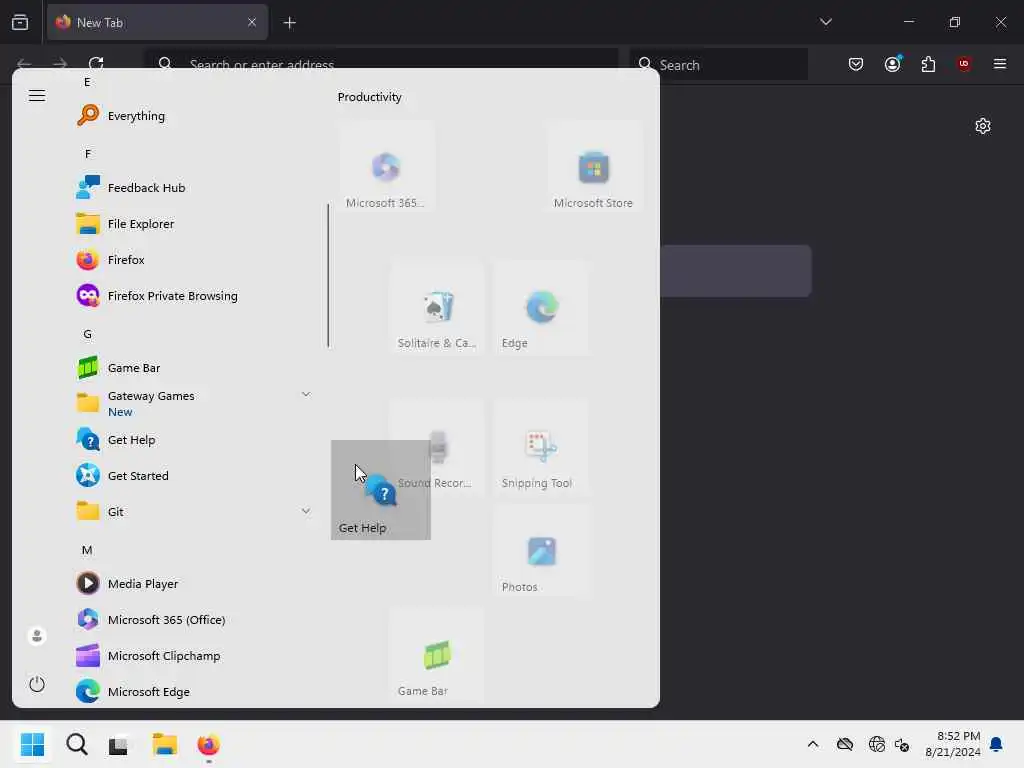The image size is (1024, 768).
Task: Open File Explorer on the taskbar
Action: pyautogui.click(x=165, y=744)
